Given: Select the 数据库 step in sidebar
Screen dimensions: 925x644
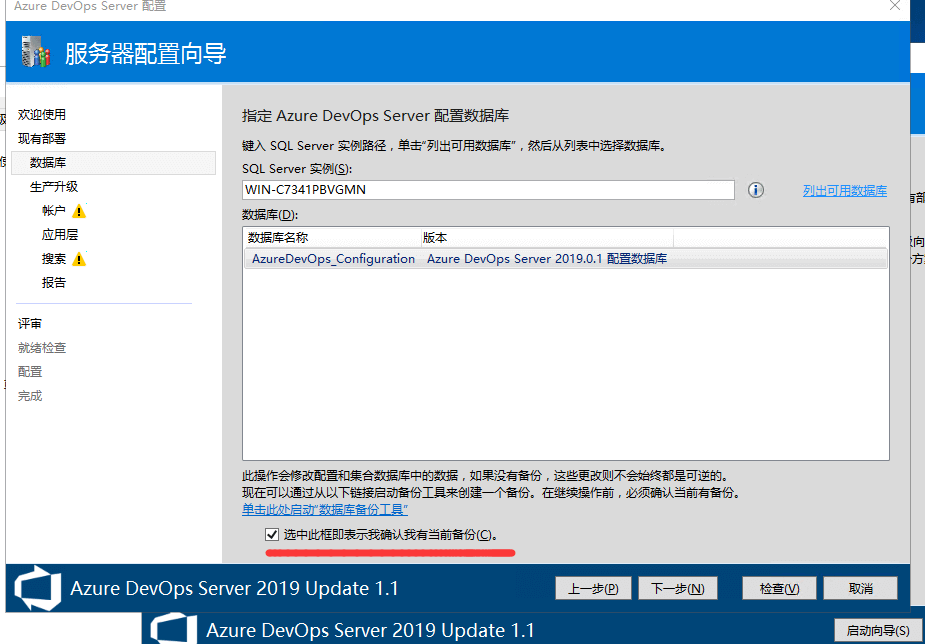Looking at the screenshot, I should (x=48, y=162).
